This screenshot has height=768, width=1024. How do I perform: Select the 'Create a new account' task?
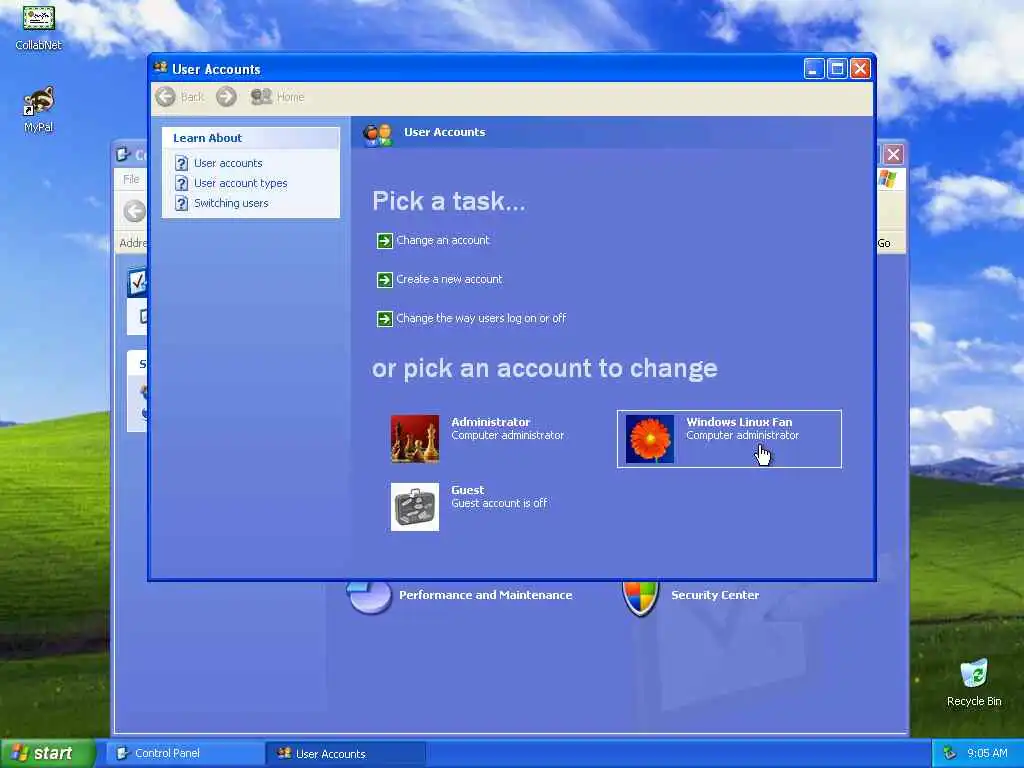coord(449,279)
